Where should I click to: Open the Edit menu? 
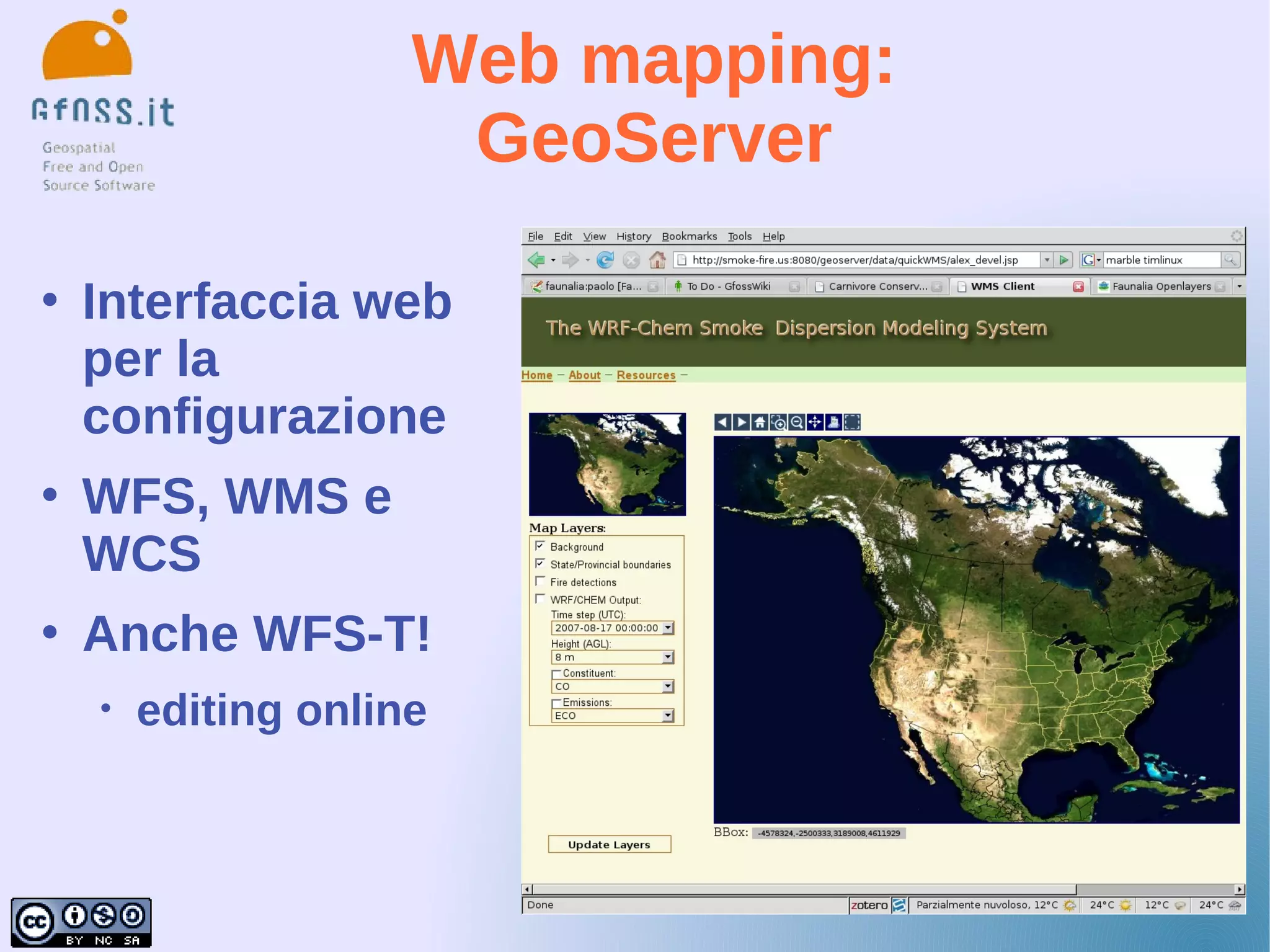(563, 236)
